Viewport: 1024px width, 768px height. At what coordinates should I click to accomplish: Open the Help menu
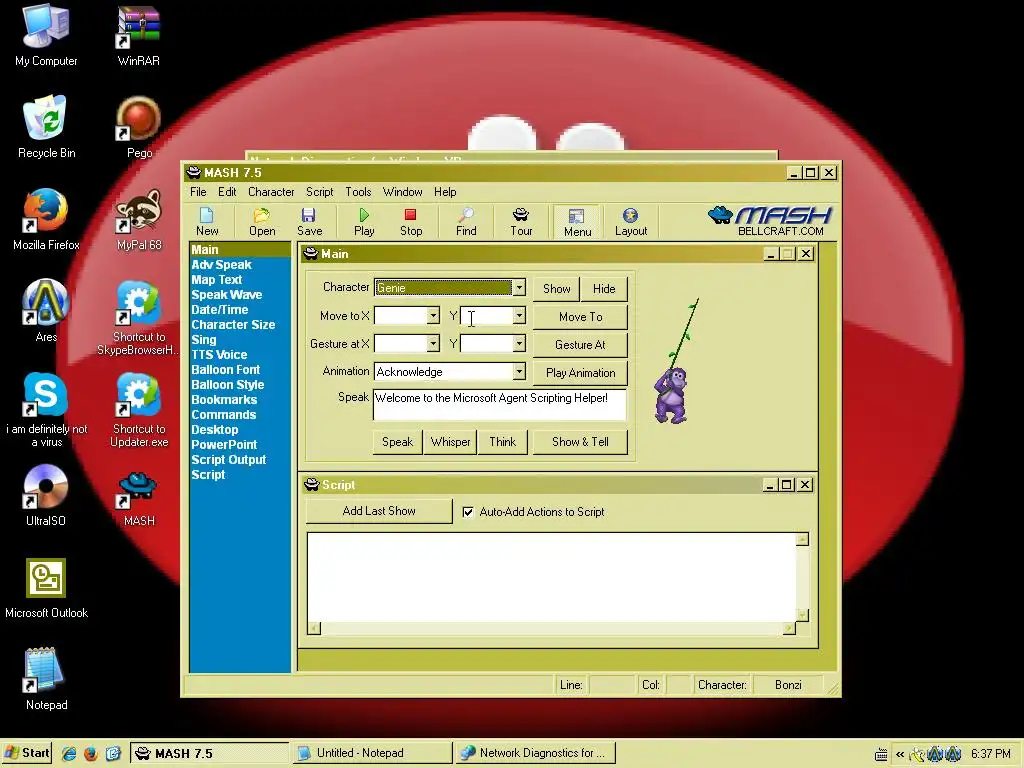point(445,192)
